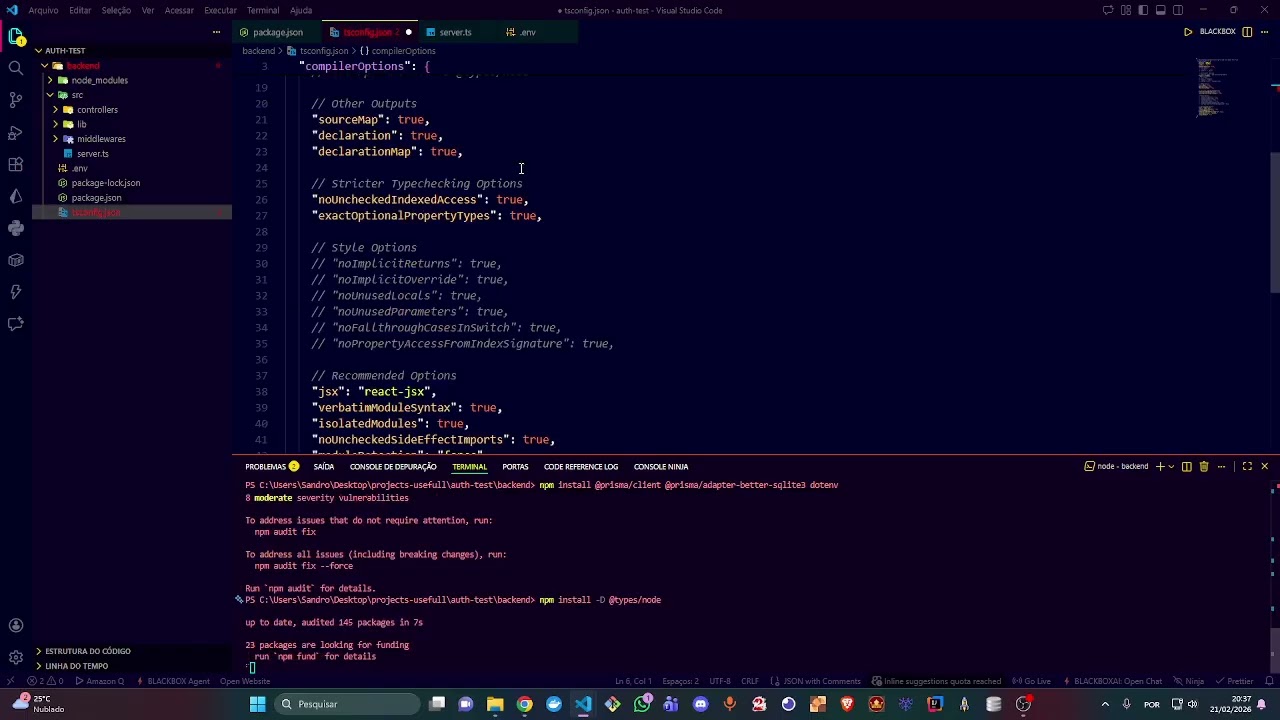Open Windows Start button on taskbar
The width and height of the screenshot is (1280, 720).
[x=257, y=704]
